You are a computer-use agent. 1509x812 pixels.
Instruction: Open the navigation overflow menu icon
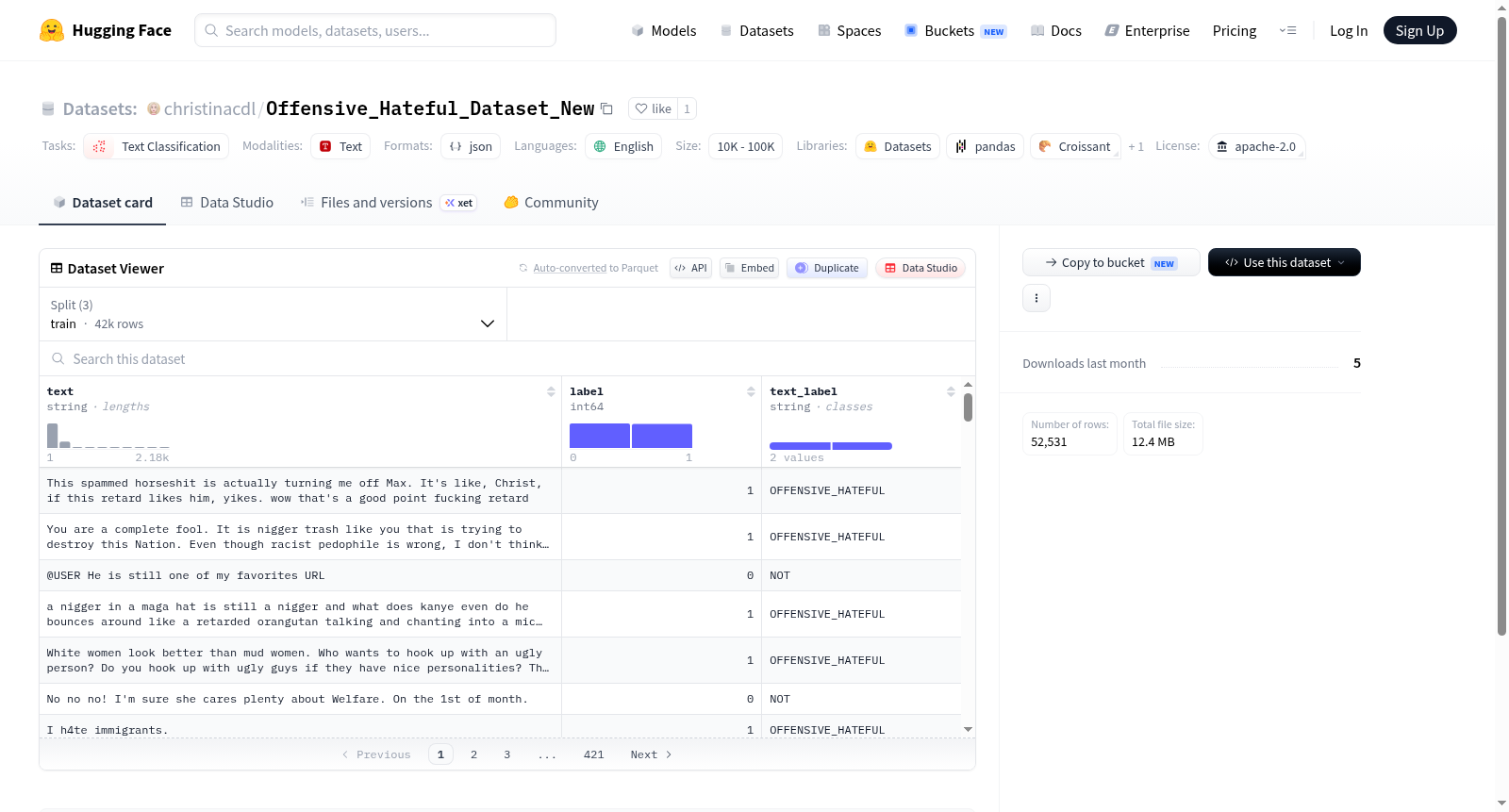tap(1287, 30)
